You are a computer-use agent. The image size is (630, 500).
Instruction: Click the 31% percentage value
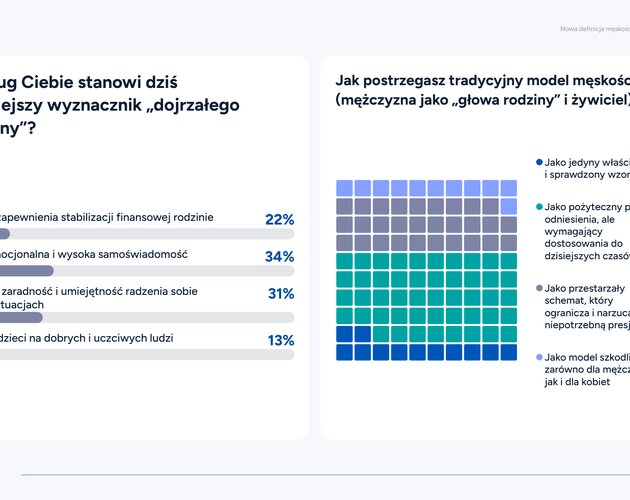[281, 294]
